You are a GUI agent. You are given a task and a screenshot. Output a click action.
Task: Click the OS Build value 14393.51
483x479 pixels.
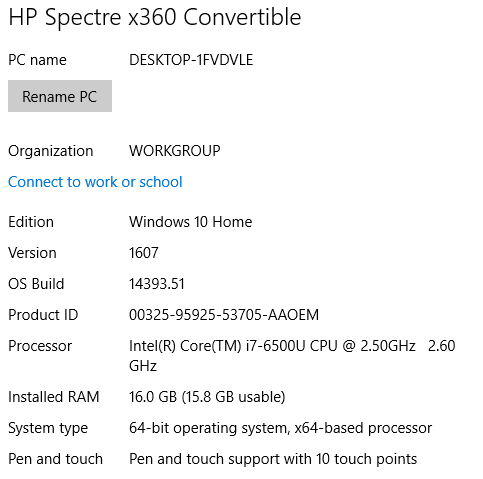pyautogui.click(x=157, y=284)
